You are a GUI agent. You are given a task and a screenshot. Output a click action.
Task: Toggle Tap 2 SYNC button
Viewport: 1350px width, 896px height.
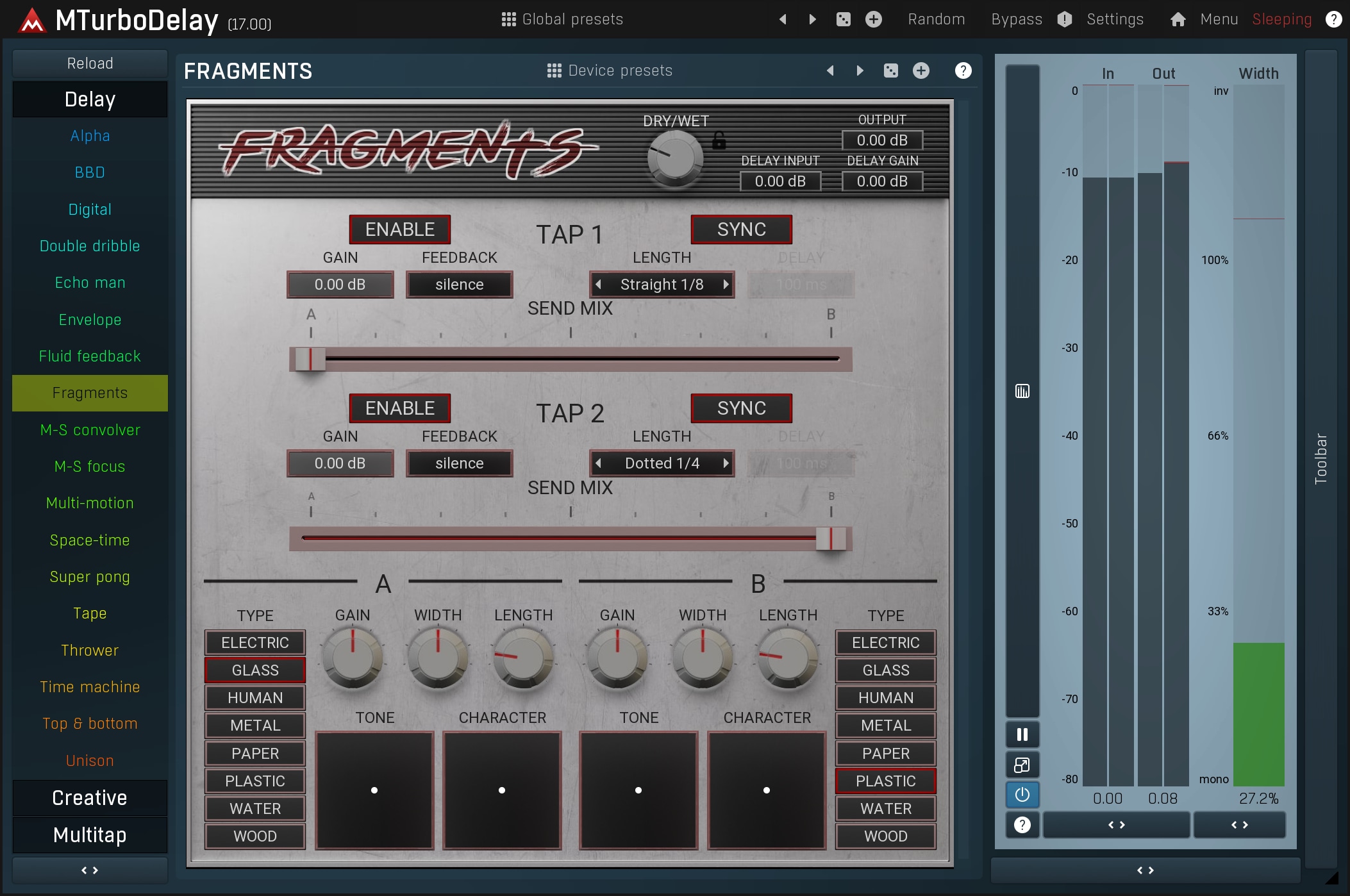point(741,408)
